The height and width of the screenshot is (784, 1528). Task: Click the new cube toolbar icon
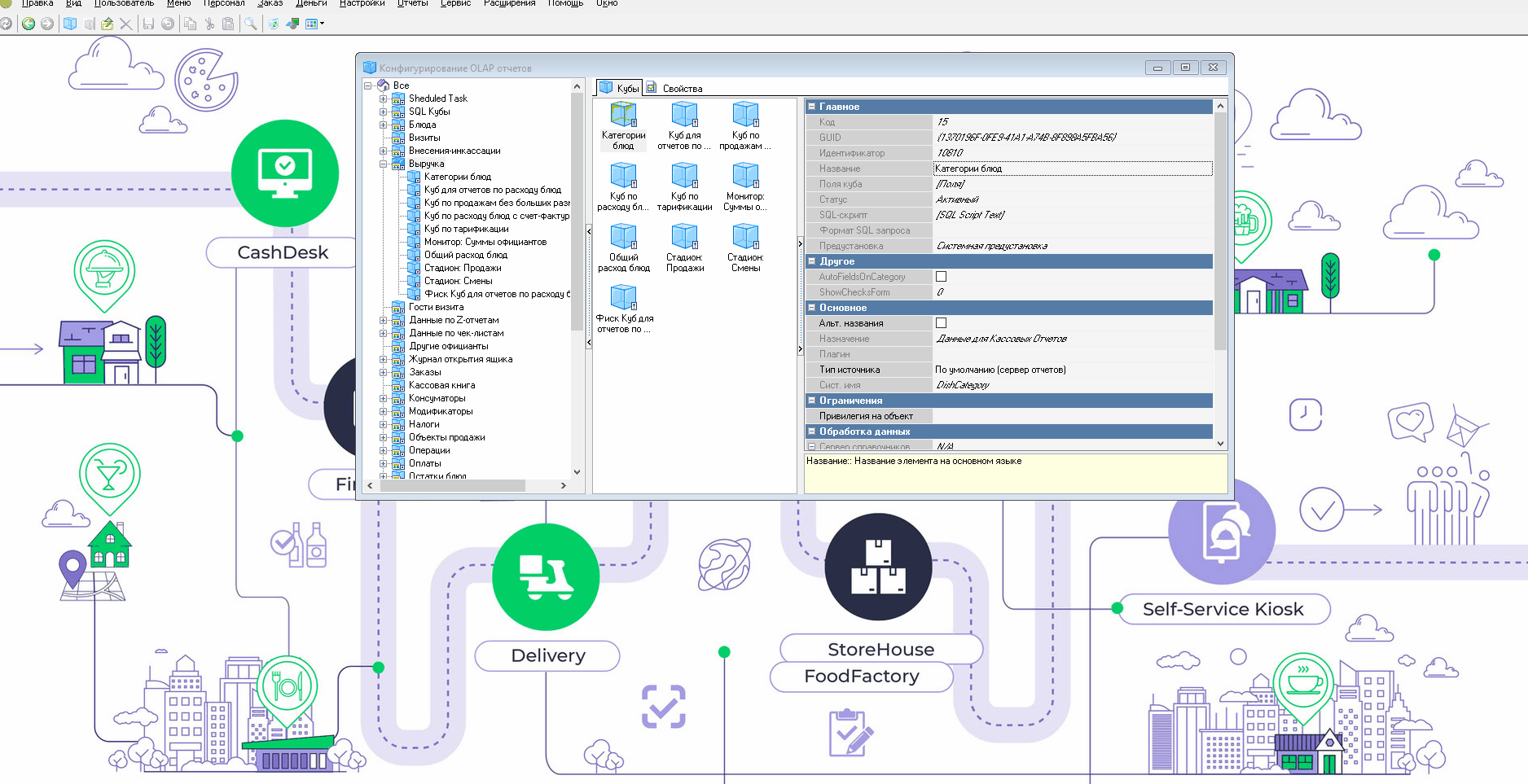pyautogui.click(x=70, y=24)
